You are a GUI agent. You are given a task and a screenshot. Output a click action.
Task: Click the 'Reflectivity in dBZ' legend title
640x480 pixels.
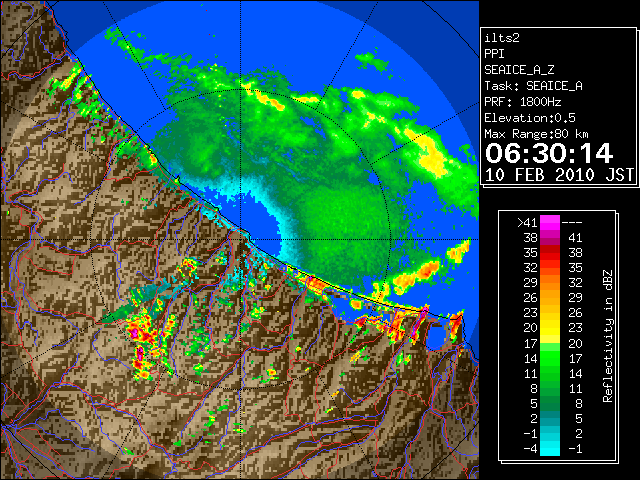tap(607, 336)
